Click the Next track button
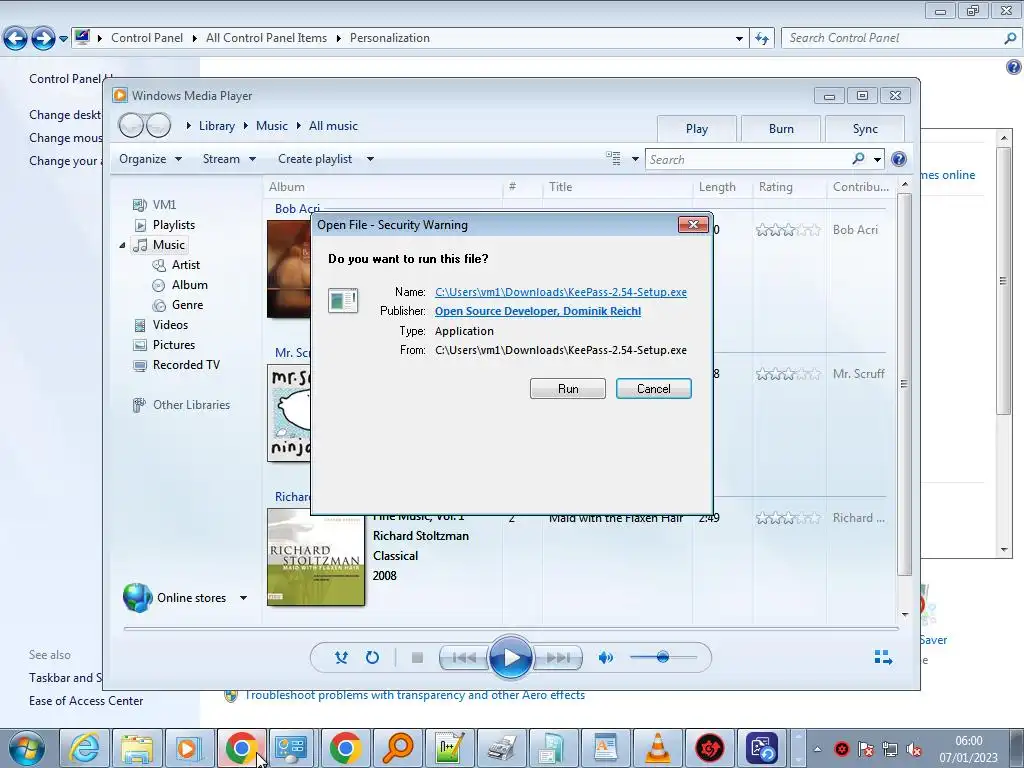This screenshot has width=1024, height=768. [557, 658]
